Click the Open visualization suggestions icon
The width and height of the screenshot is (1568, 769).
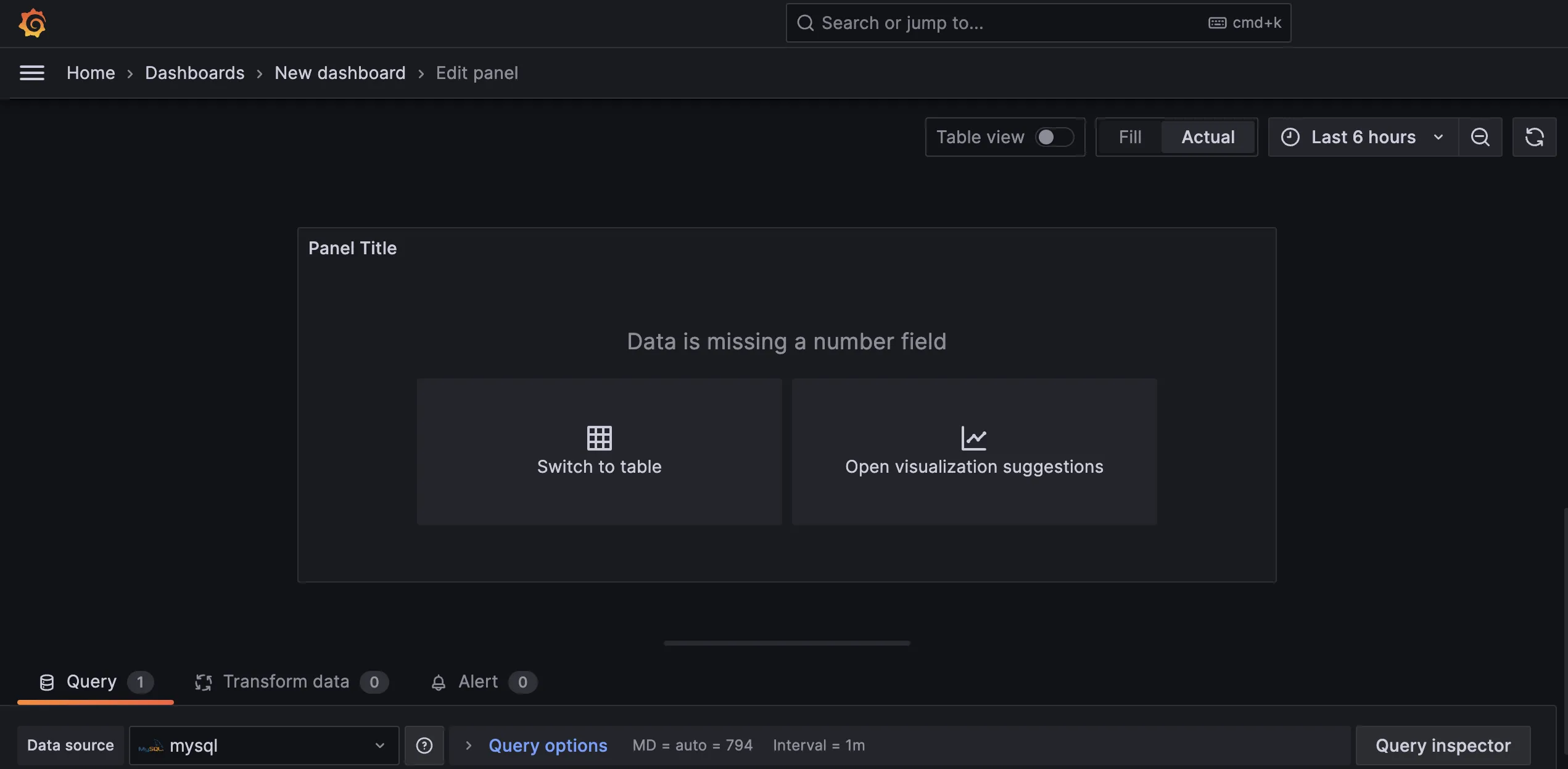tap(975, 437)
